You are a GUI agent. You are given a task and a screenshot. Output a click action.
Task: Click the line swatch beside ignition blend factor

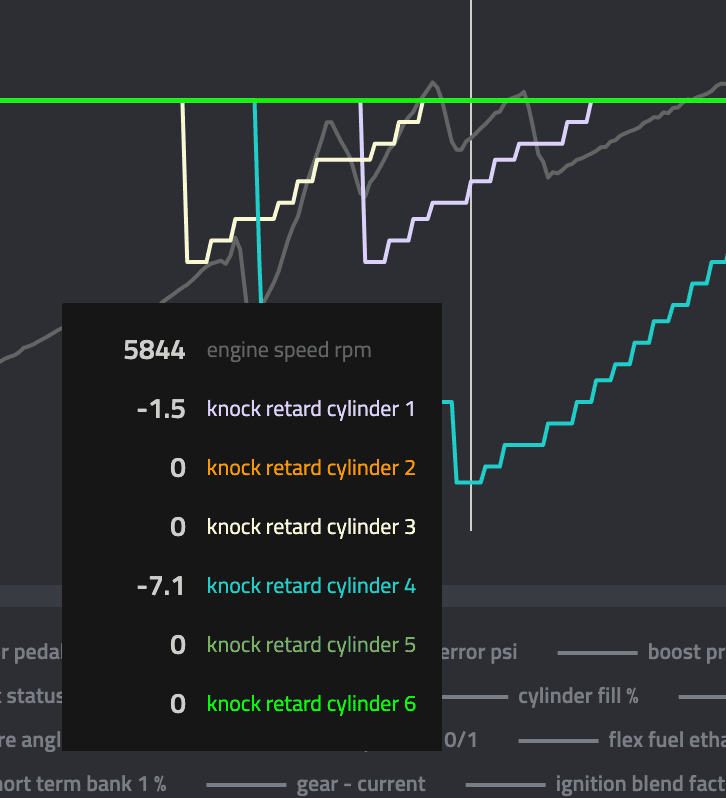tap(506, 785)
